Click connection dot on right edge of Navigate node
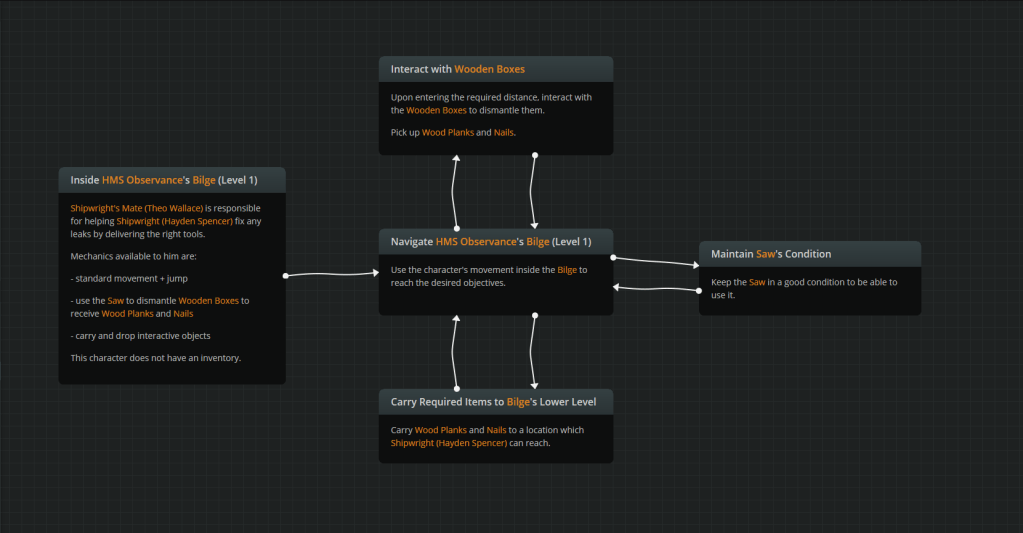 click(x=613, y=258)
